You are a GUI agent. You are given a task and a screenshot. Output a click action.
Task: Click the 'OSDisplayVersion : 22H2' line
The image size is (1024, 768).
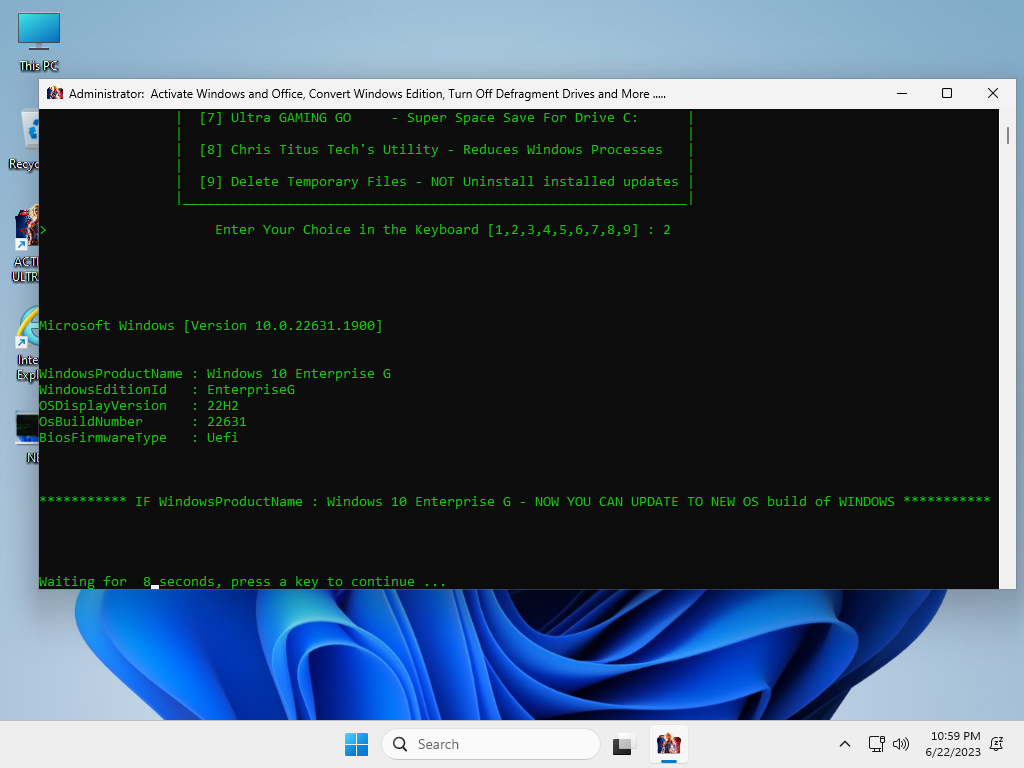coord(139,406)
